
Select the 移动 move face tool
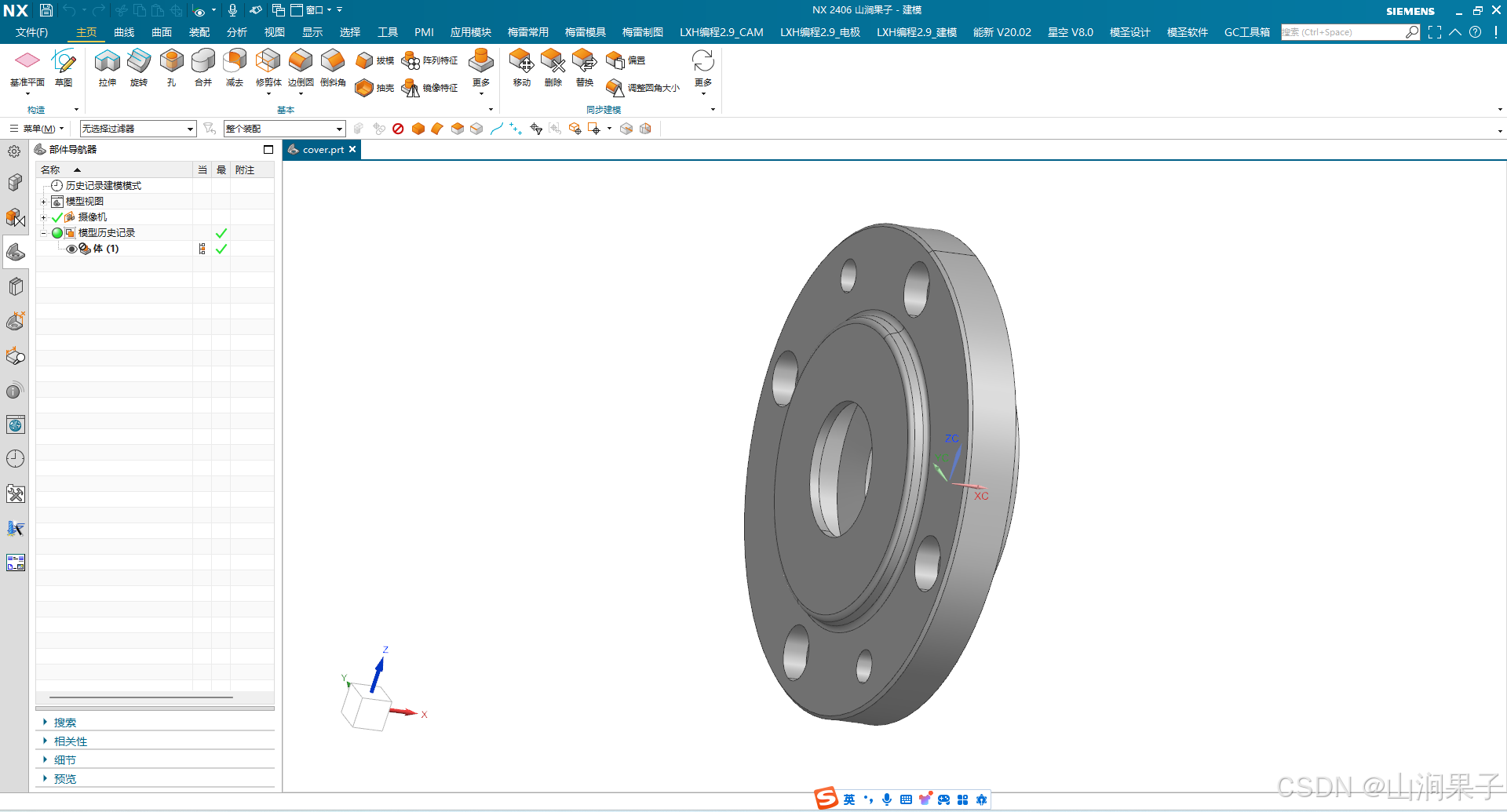[522, 68]
